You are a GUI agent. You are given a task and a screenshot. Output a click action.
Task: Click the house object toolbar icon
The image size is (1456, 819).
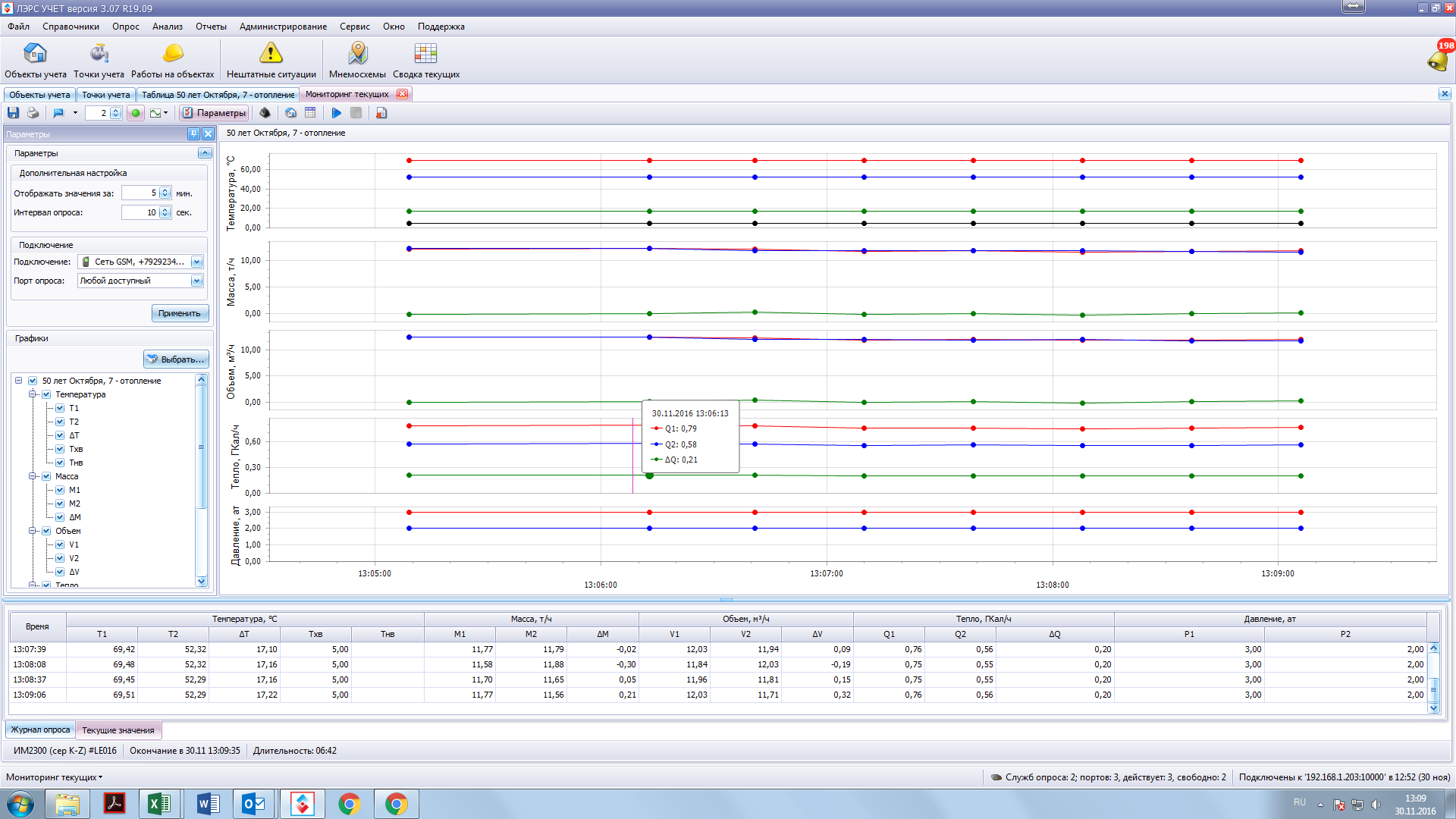point(290,113)
